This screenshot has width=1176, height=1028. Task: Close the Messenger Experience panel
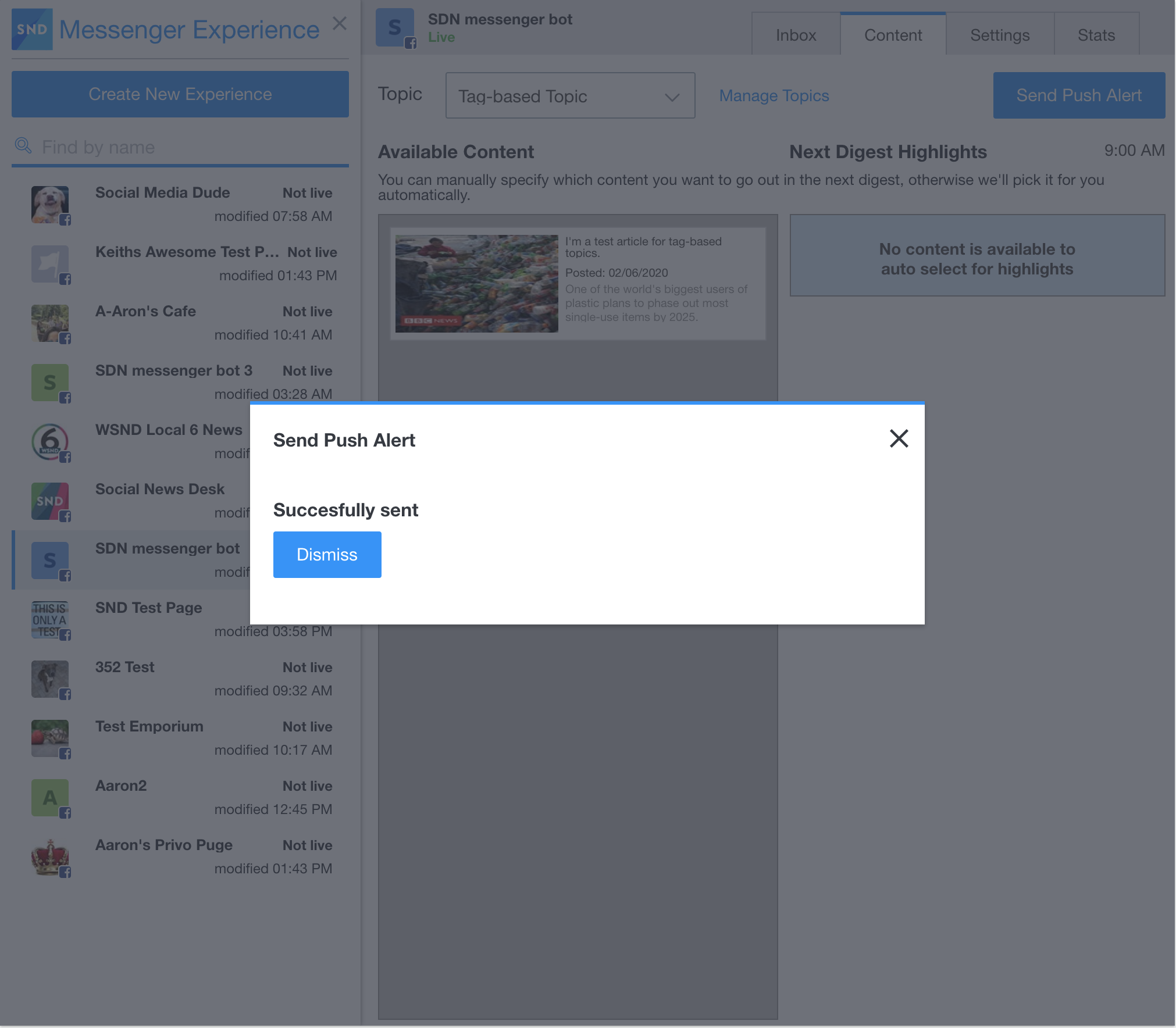[340, 23]
